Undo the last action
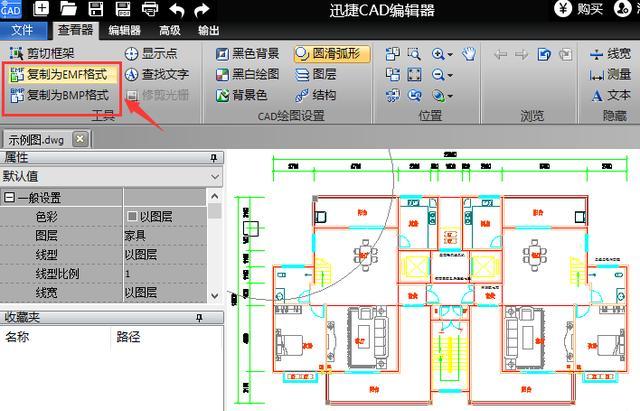The width and height of the screenshot is (640, 411). [177, 10]
